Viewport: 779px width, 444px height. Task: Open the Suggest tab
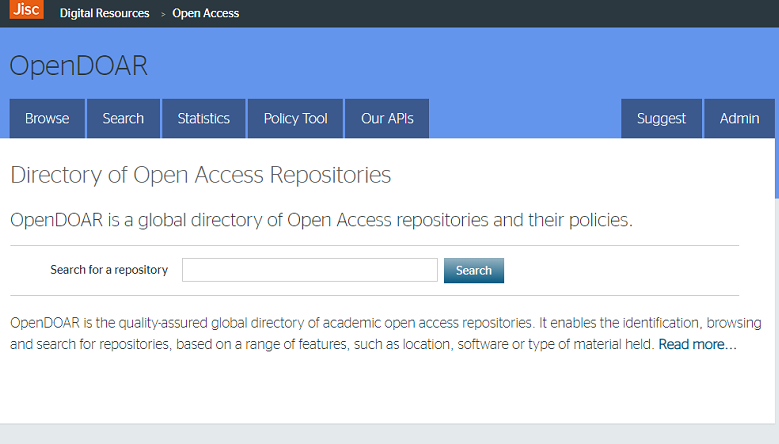661,118
